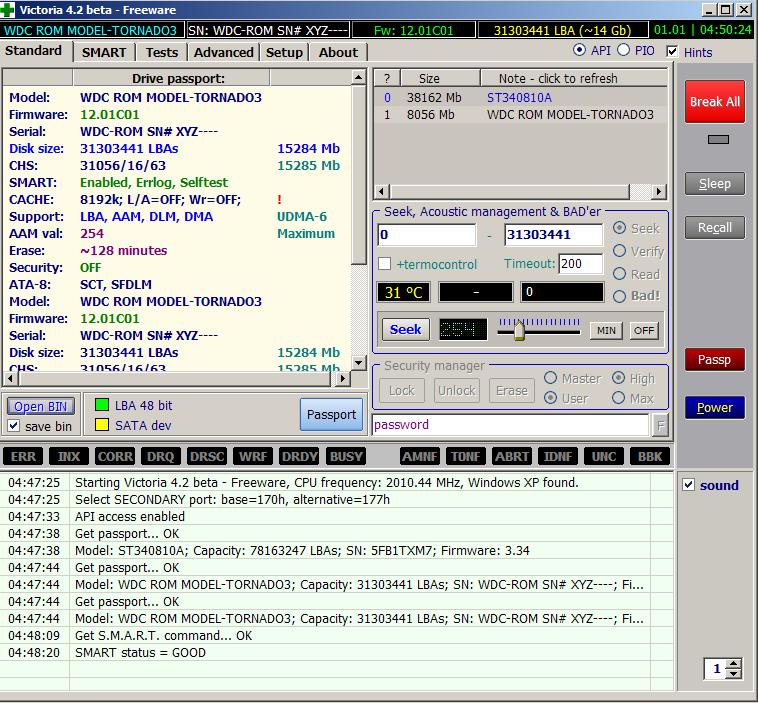
Task: Select the Max security level radio
Action: pos(618,398)
